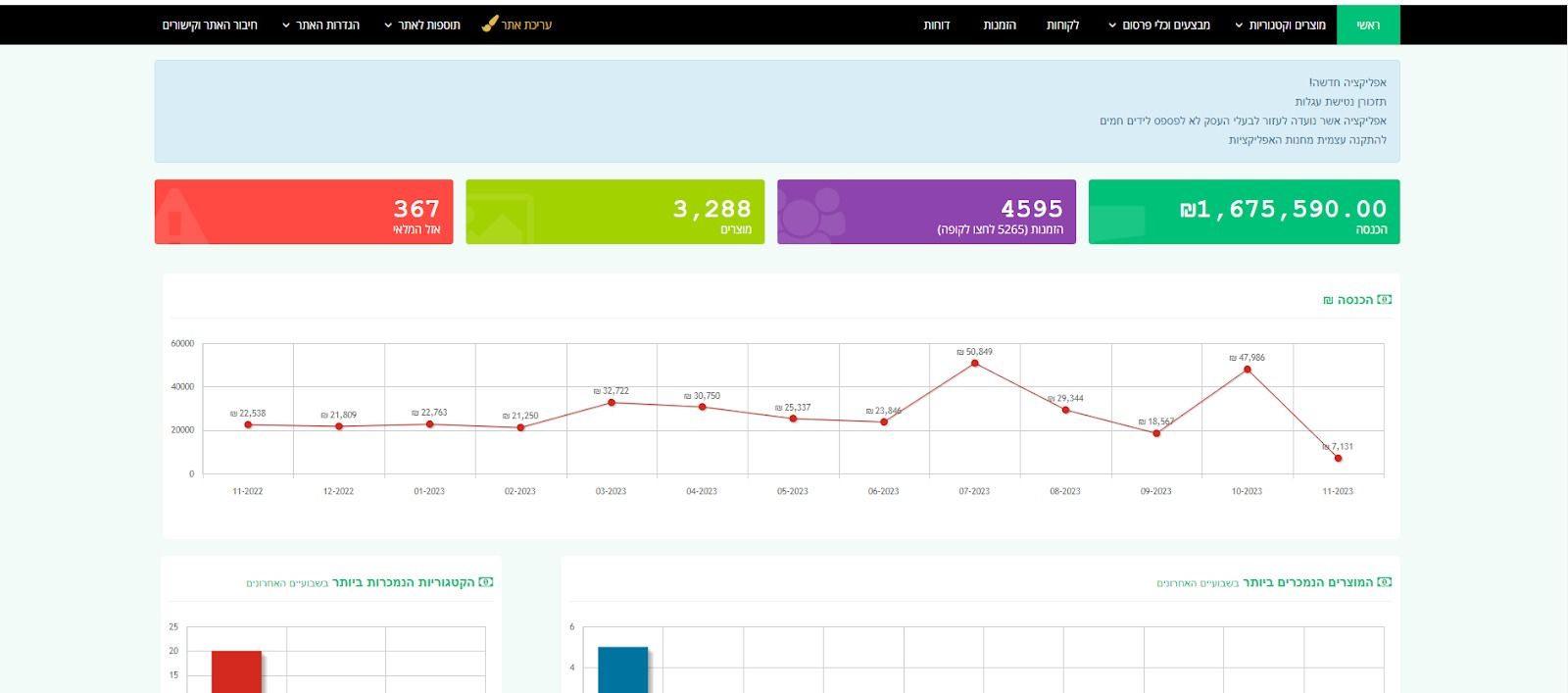Viewport: 1568px width, 693px height.
Task: Open the לקוחות menu item
Action: (1062, 25)
